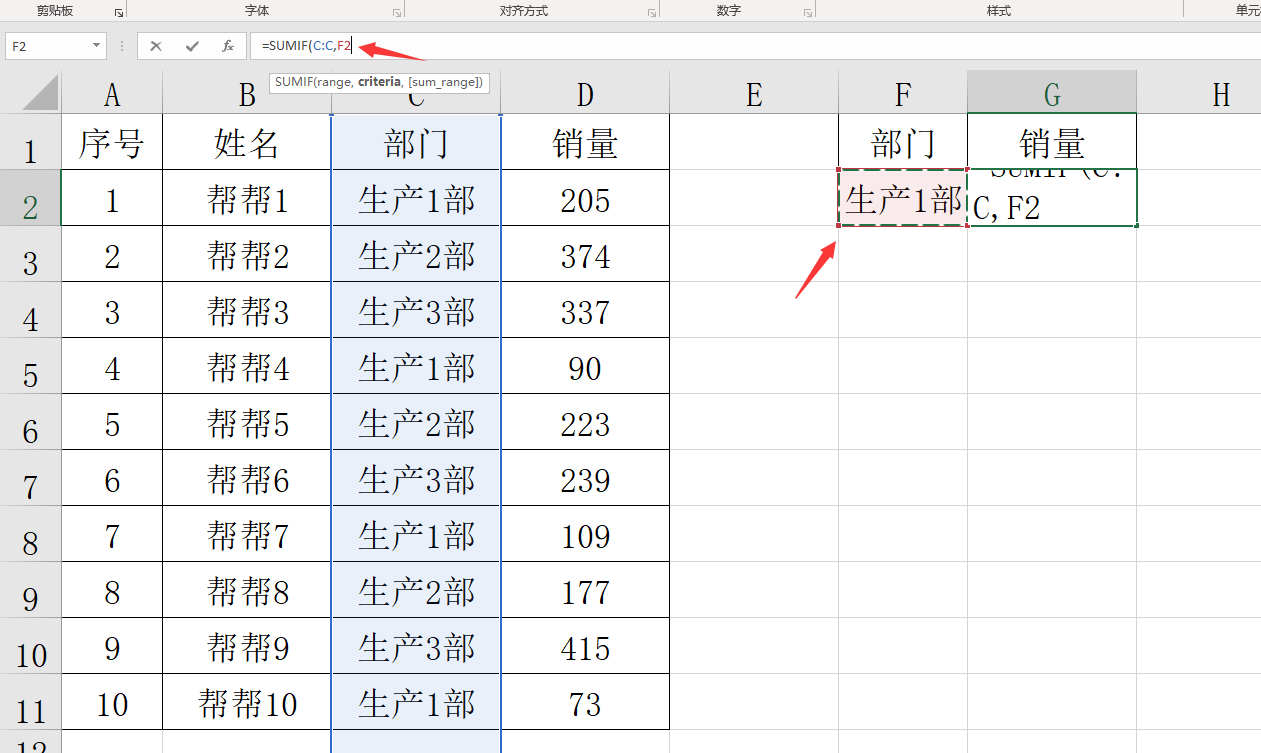Screen dimensions: 1261x753
Task: Click the sales value 239
Action: click(585, 478)
